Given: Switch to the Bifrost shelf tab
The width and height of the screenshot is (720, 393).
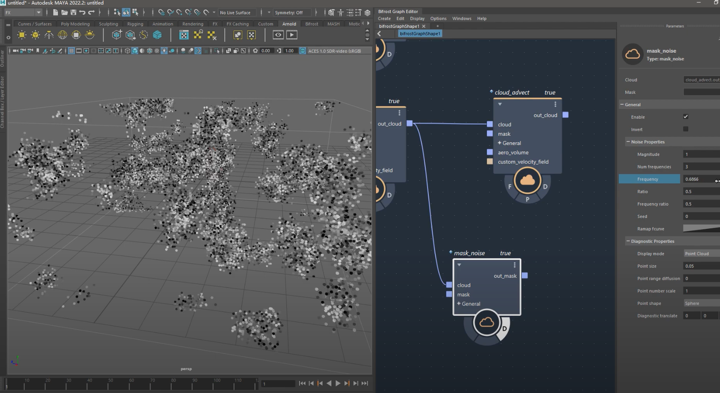Looking at the screenshot, I should point(311,24).
